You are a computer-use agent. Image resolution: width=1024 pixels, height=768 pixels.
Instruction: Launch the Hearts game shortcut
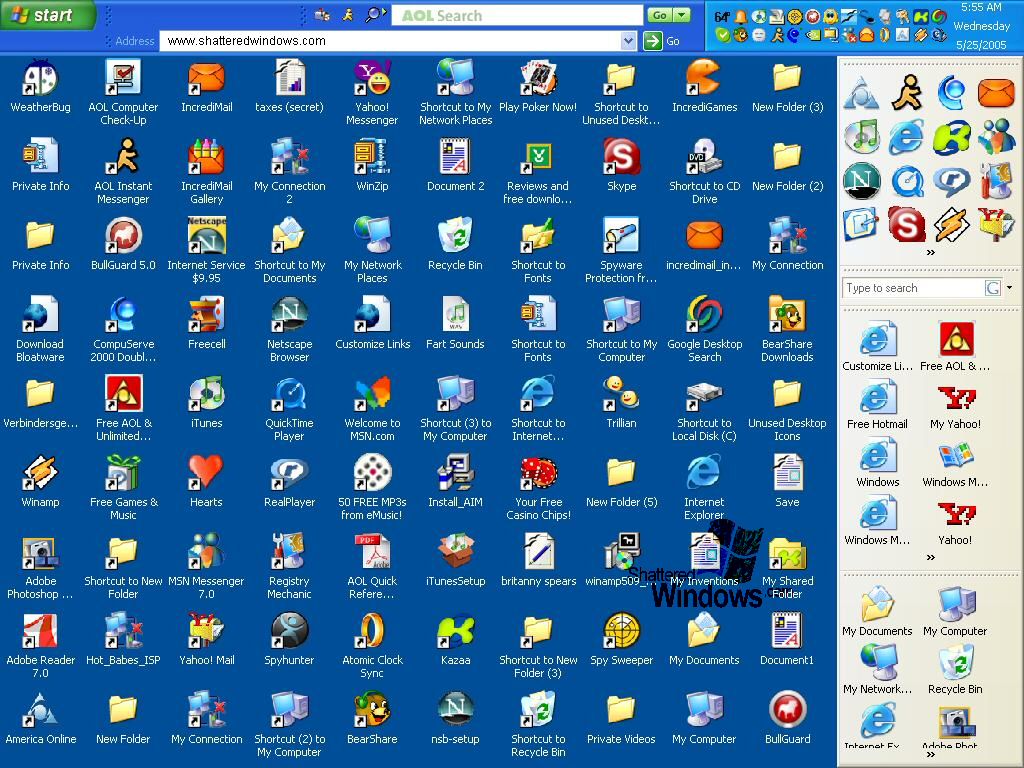click(206, 481)
